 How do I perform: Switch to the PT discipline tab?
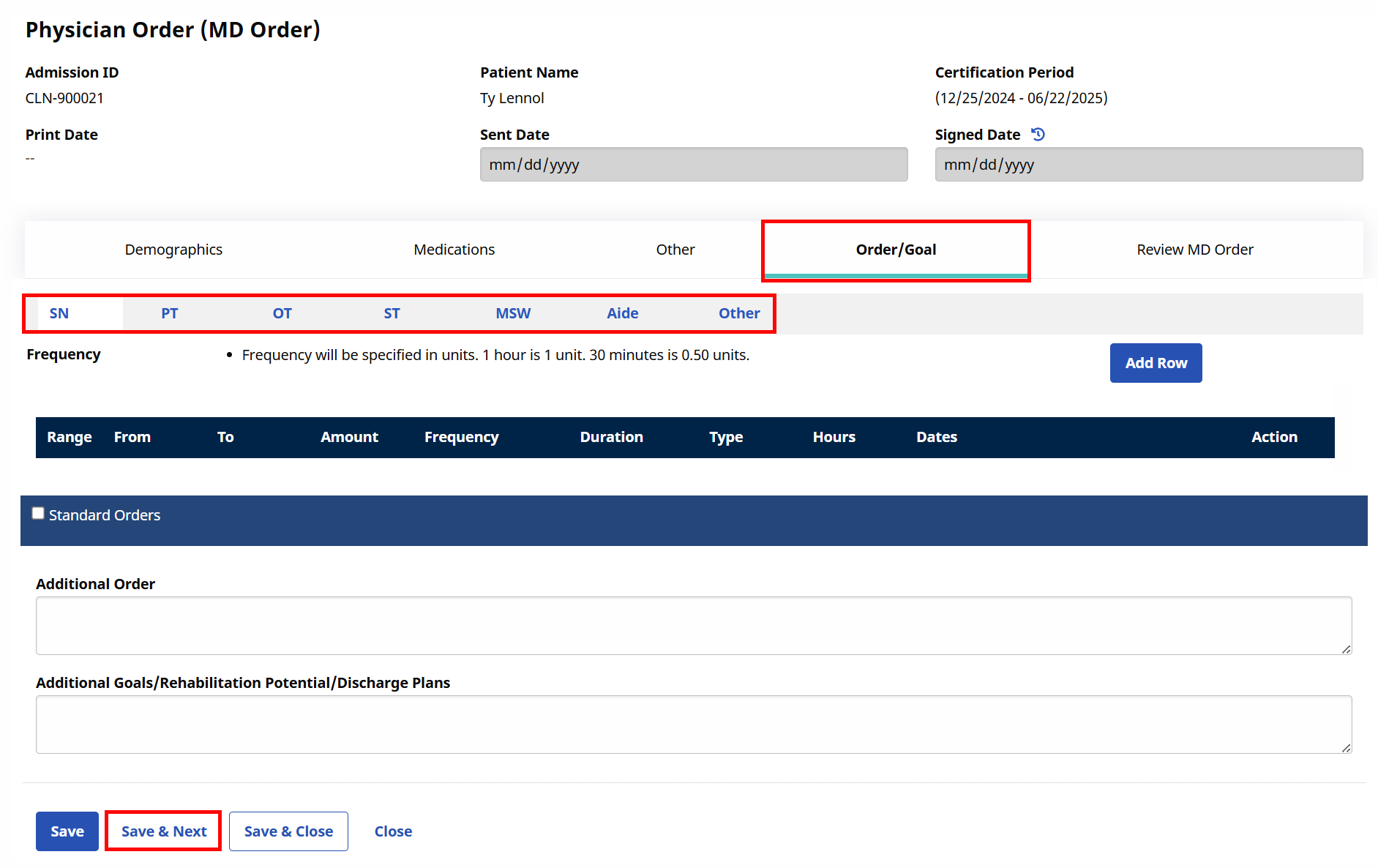[x=169, y=313]
